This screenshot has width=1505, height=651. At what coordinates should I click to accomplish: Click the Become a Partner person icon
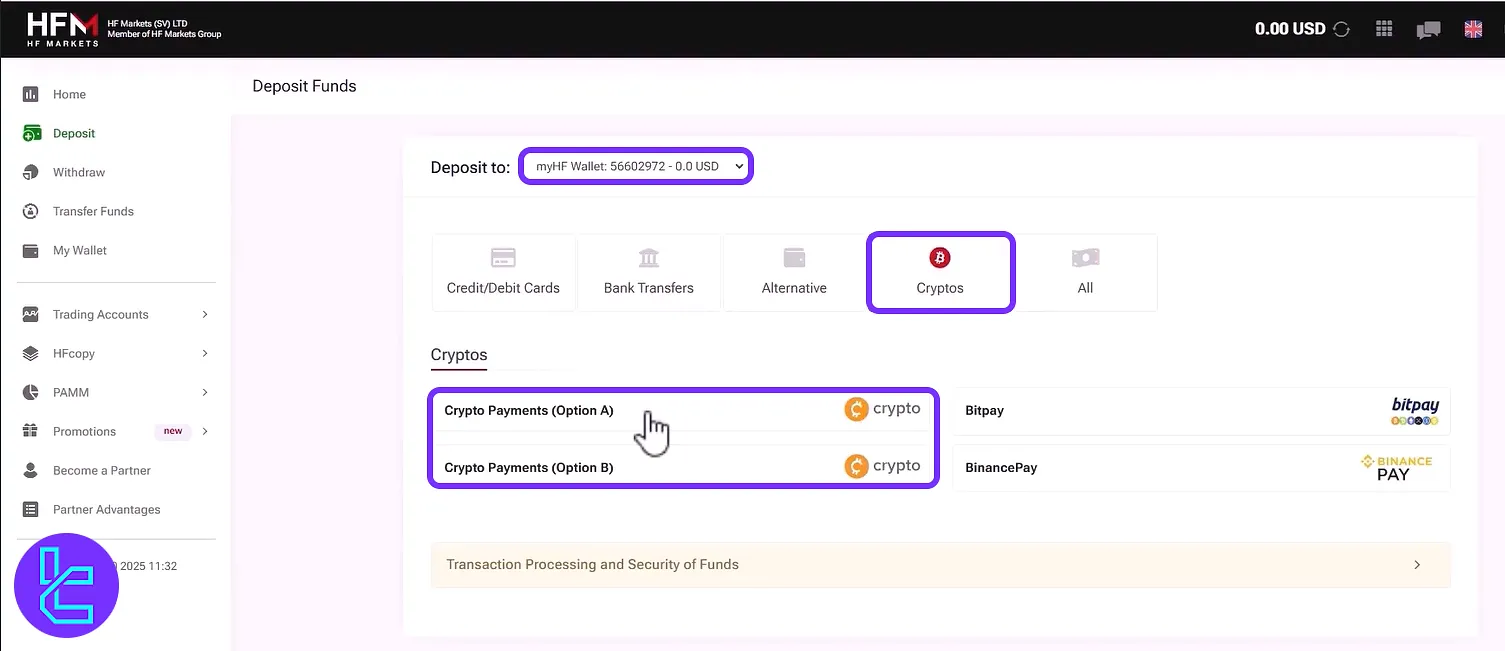(x=31, y=470)
